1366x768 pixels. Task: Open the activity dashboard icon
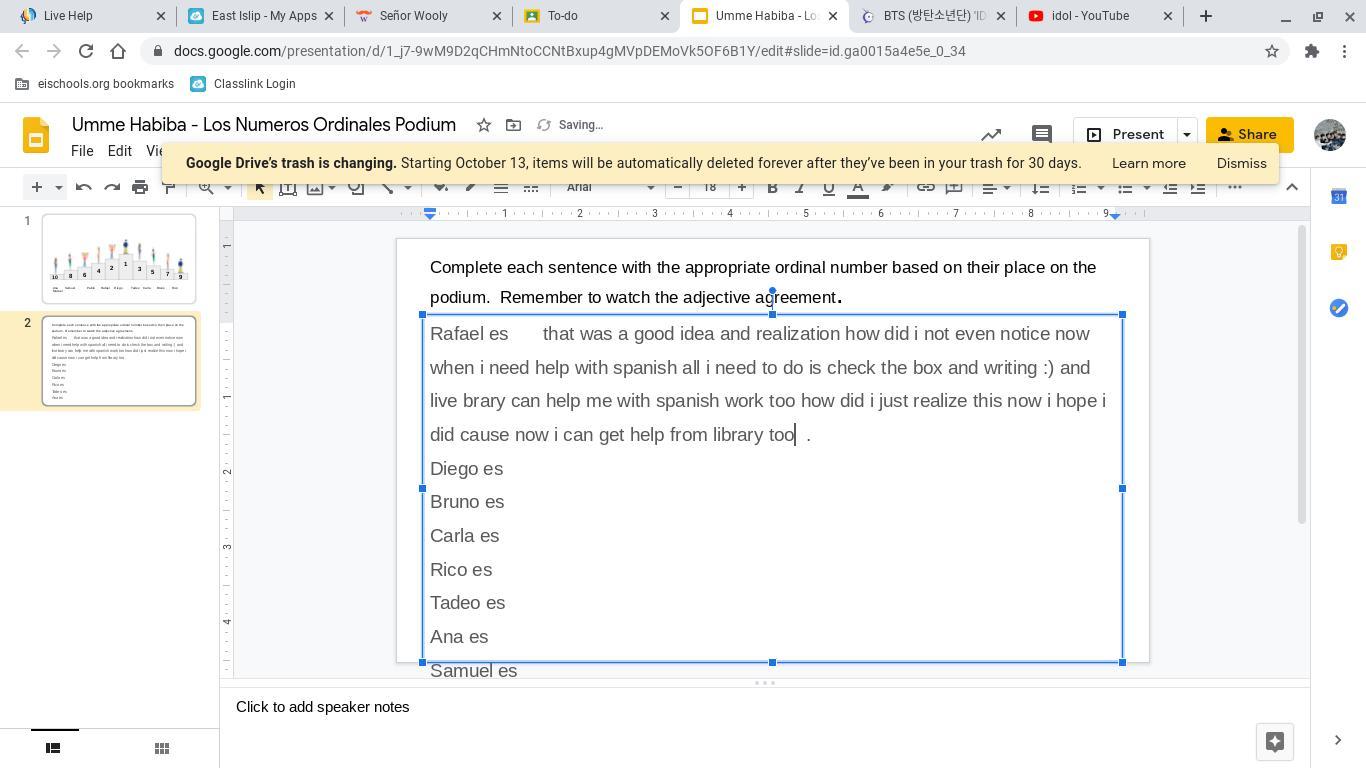[x=991, y=135]
